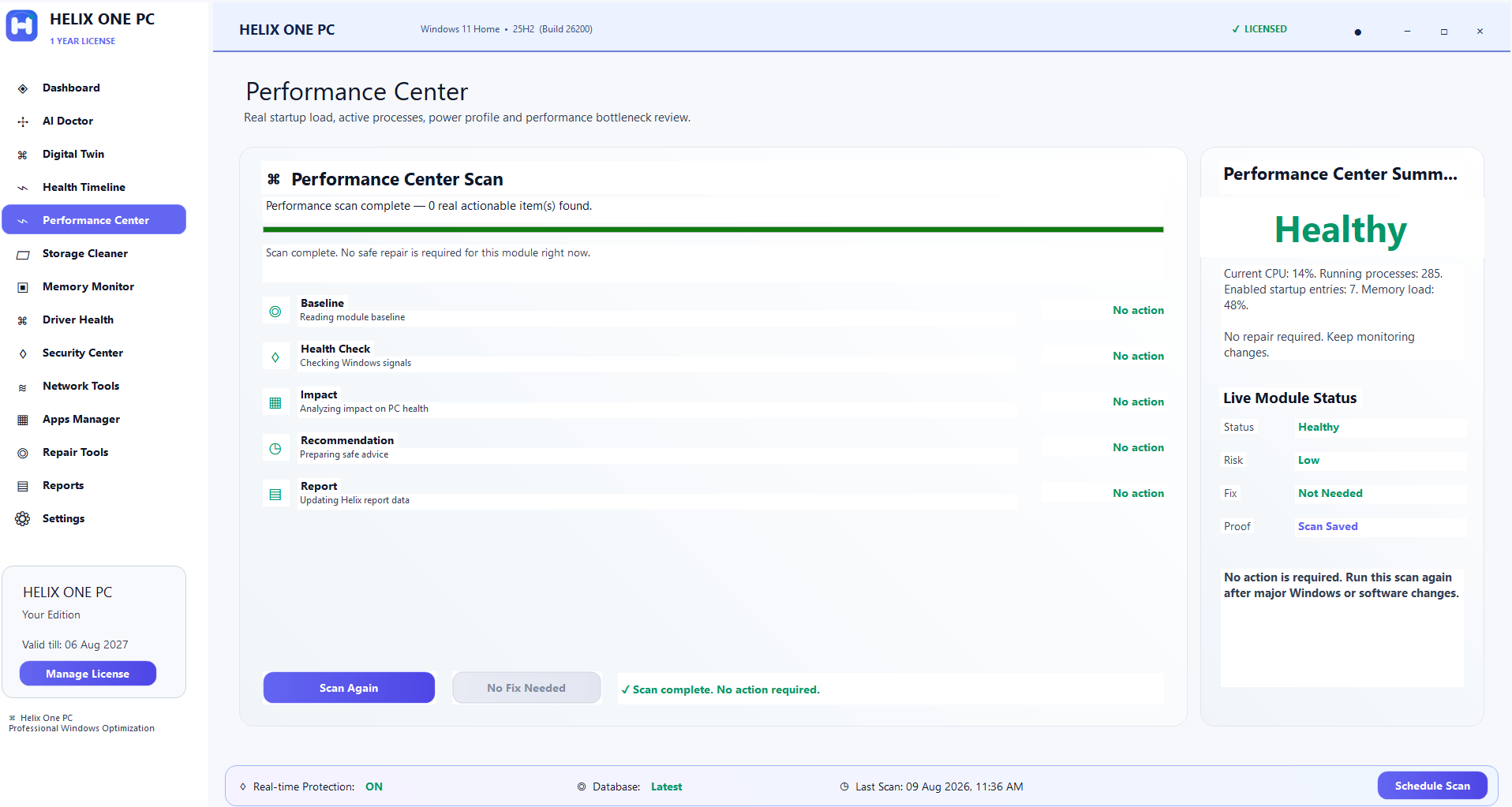Click the Real-time Protection status icon

click(x=243, y=786)
